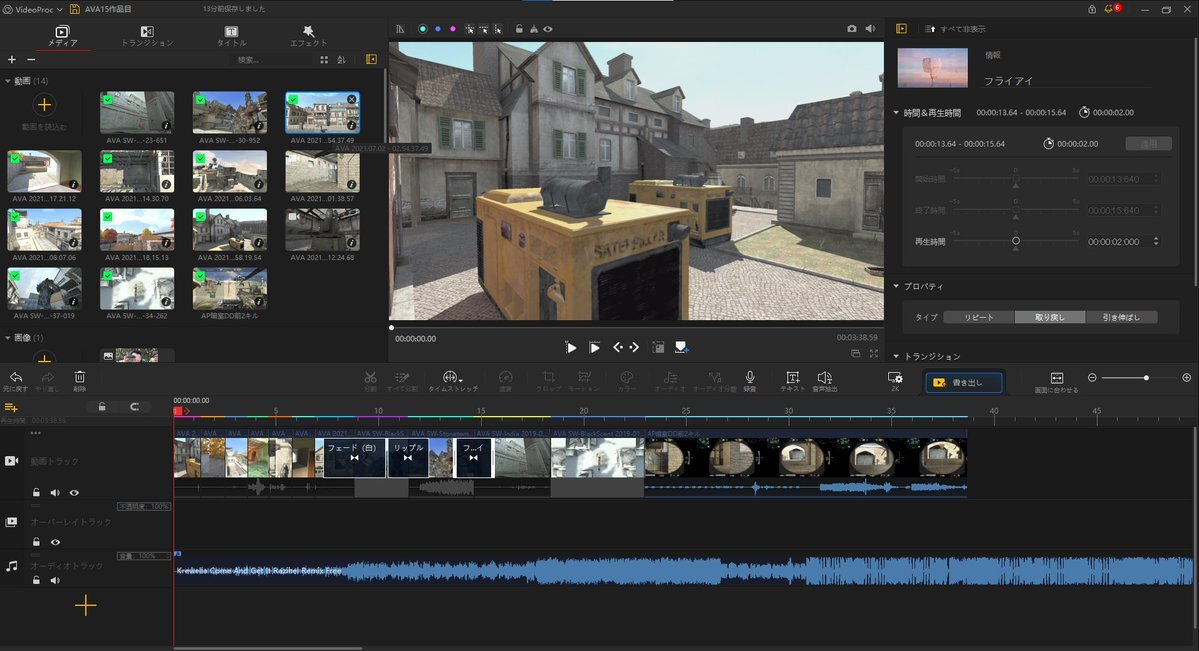
Task: Switch to the トランジション transitions tab
Action: (147, 36)
